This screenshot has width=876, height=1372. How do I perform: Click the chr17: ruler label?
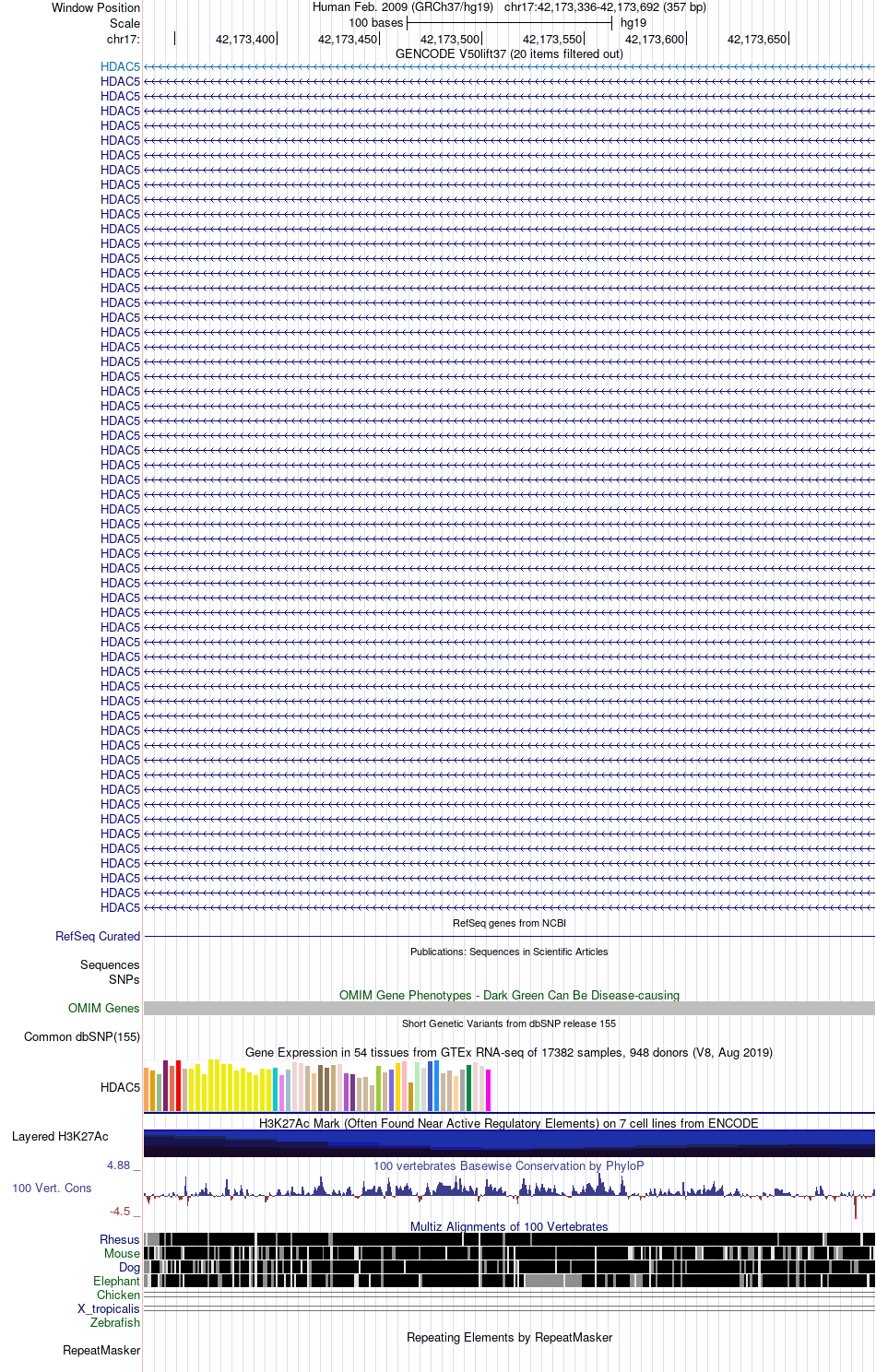(124, 39)
